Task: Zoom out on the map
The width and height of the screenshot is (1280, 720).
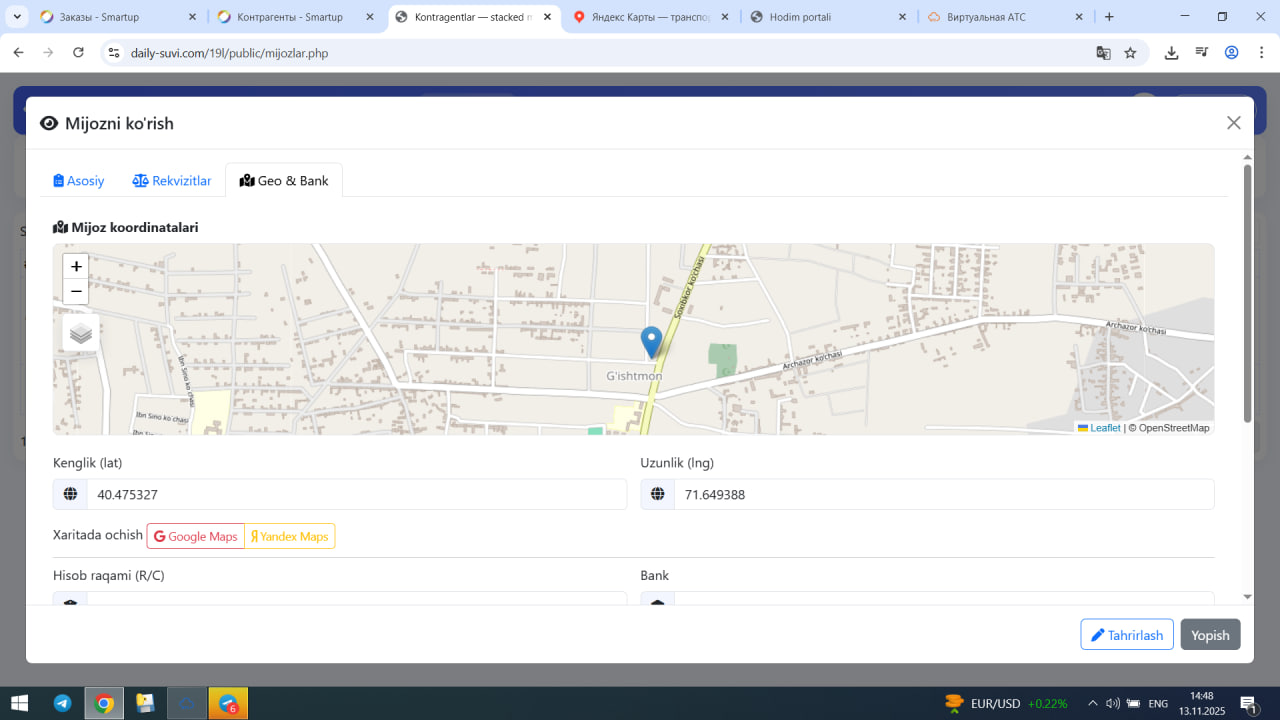Action: point(76,292)
